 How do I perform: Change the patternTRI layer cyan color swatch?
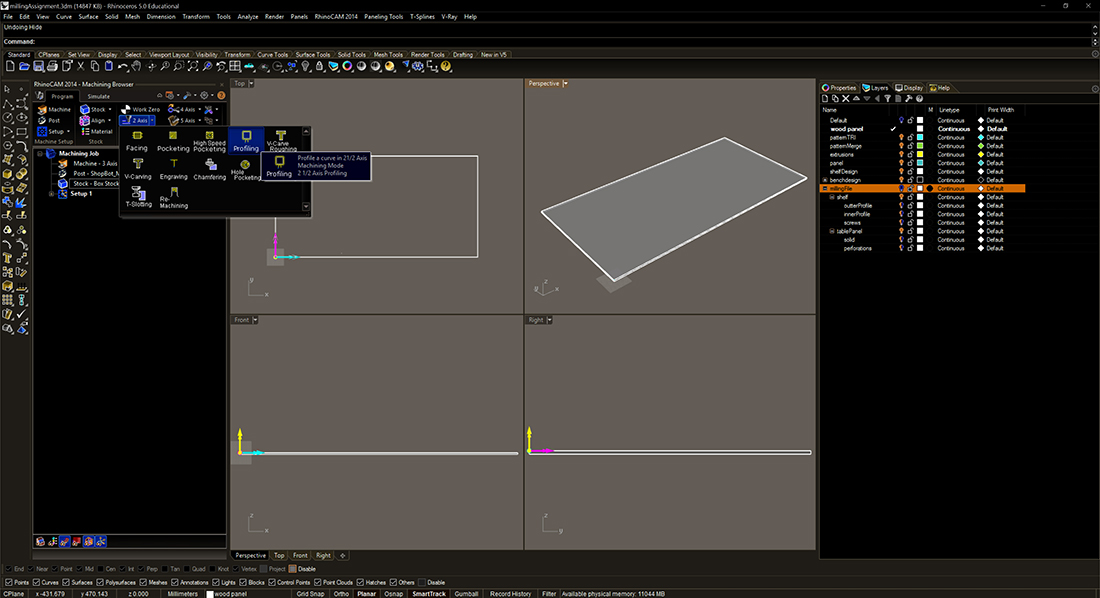coord(920,138)
